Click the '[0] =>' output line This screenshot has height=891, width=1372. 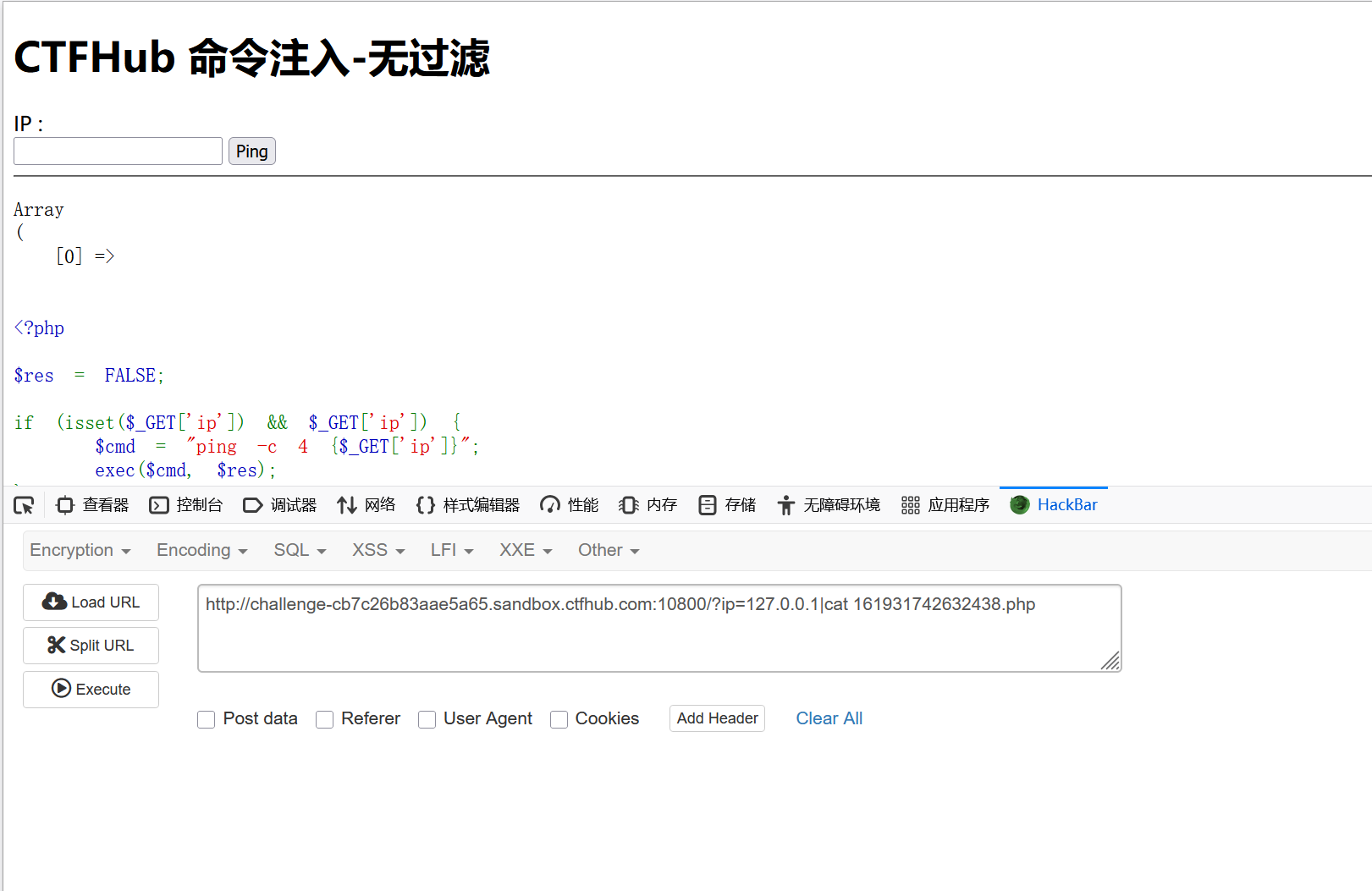tap(85, 256)
